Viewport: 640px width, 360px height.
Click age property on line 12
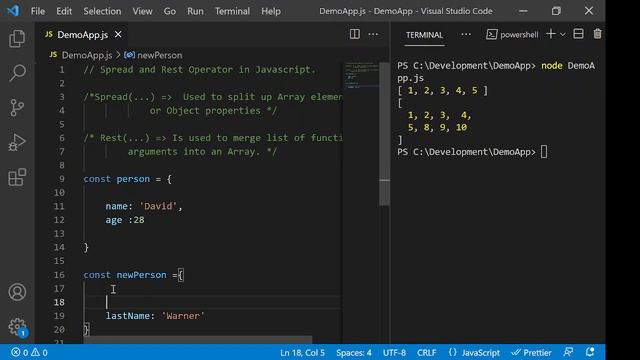[113, 220]
